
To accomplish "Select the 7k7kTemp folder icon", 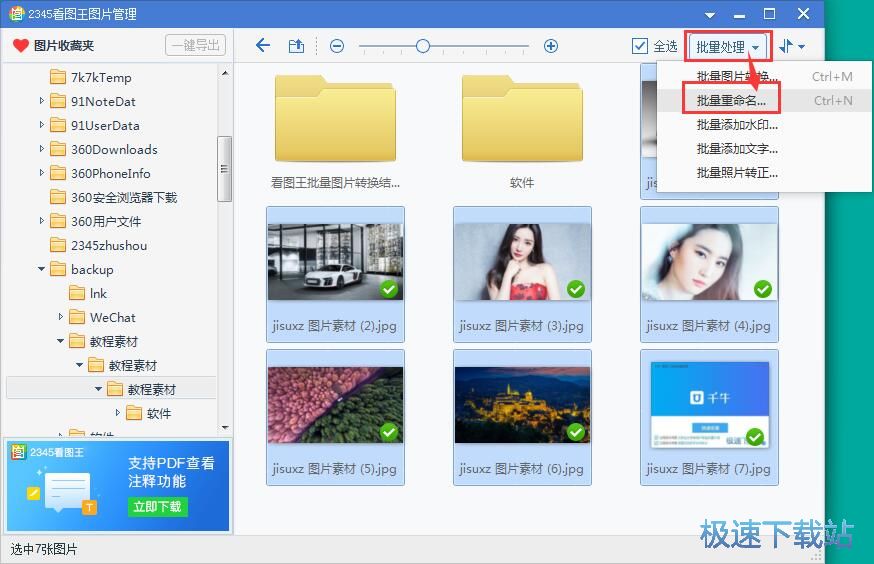I will tap(58, 77).
